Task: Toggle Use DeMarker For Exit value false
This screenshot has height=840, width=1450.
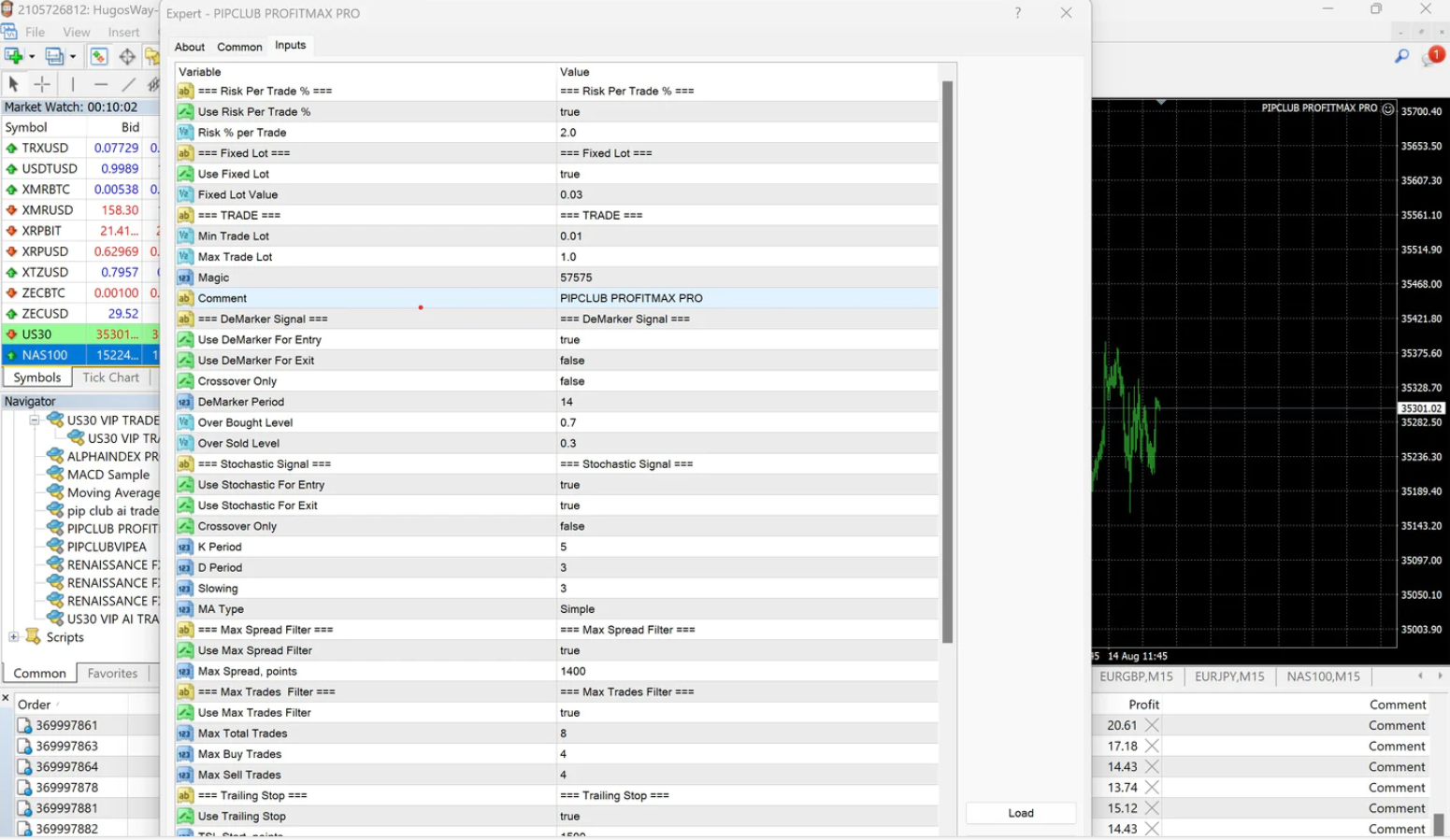Action: [x=572, y=361]
